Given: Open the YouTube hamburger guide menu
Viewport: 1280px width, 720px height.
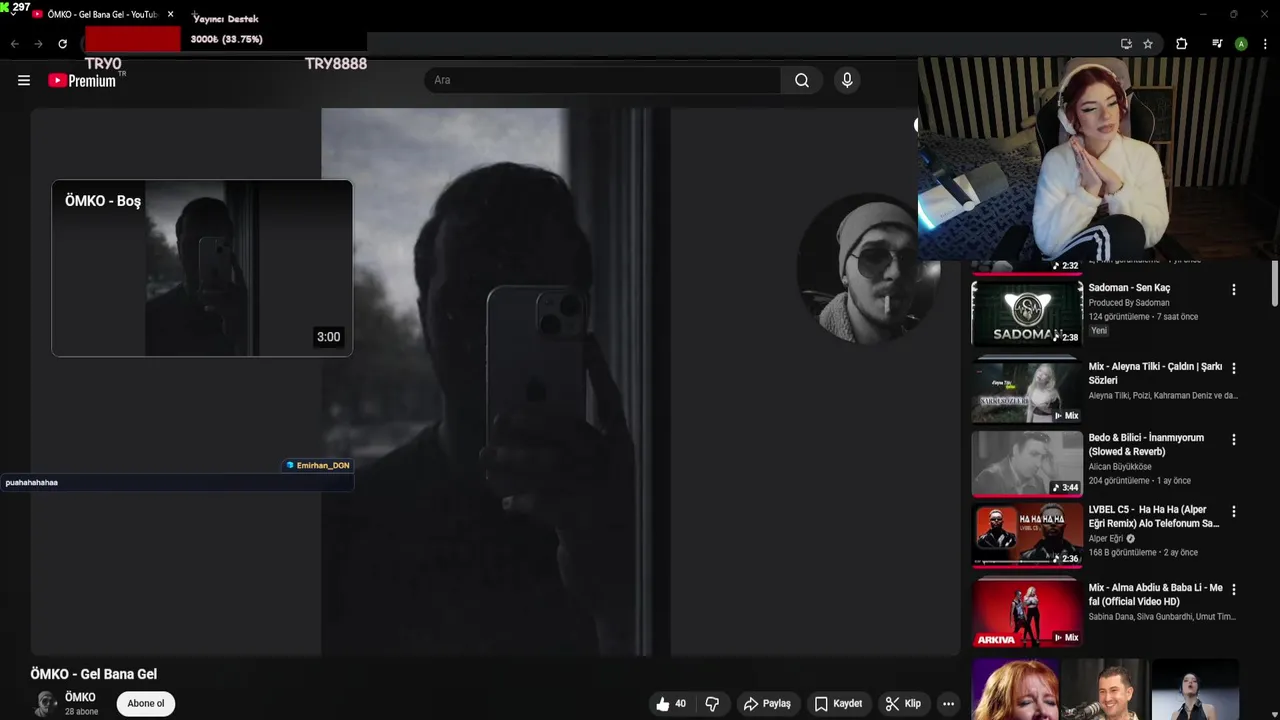Looking at the screenshot, I should (24, 80).
